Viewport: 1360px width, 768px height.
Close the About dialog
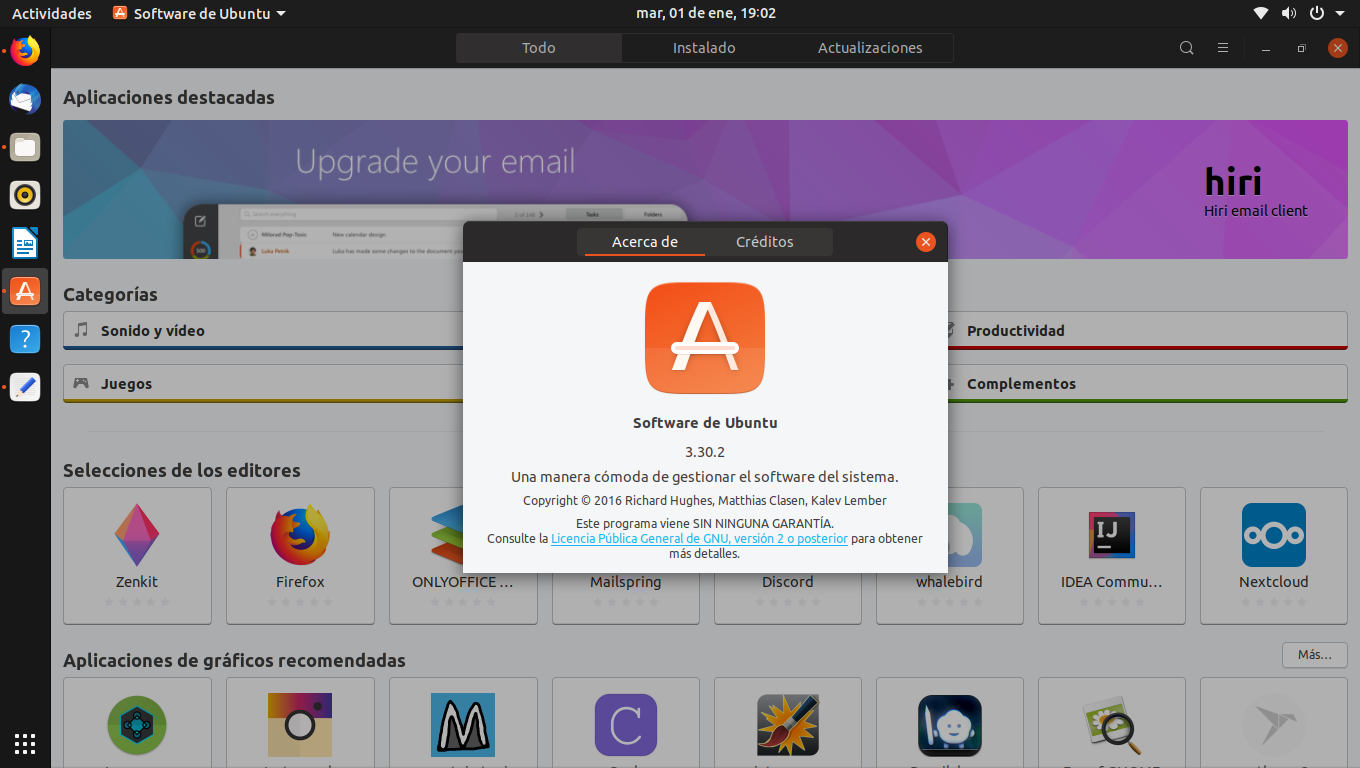pyautogui.click(x=925, y=242)
